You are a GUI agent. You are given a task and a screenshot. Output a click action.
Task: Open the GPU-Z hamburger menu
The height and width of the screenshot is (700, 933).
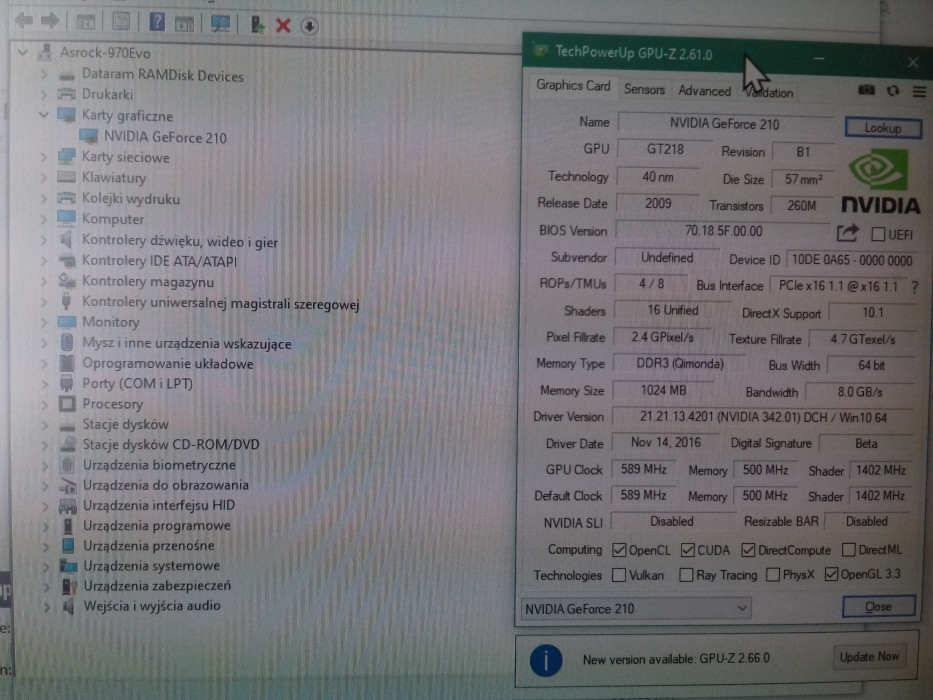click(x=919, y=91)
